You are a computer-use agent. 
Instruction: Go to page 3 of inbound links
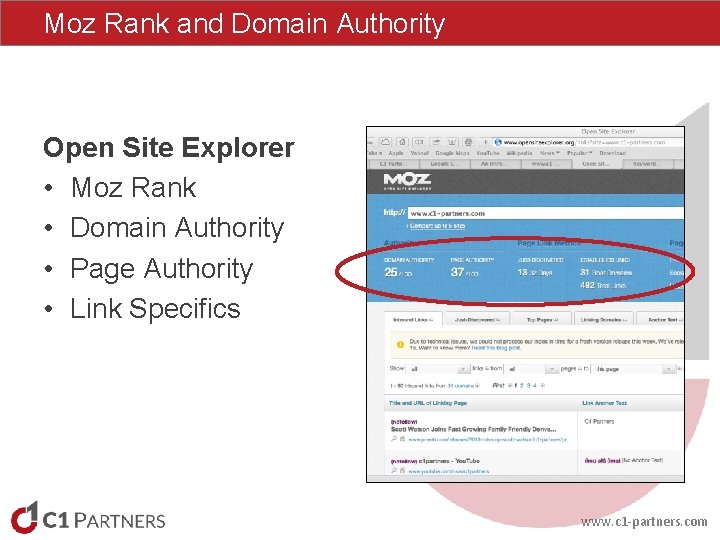[529, 386]
